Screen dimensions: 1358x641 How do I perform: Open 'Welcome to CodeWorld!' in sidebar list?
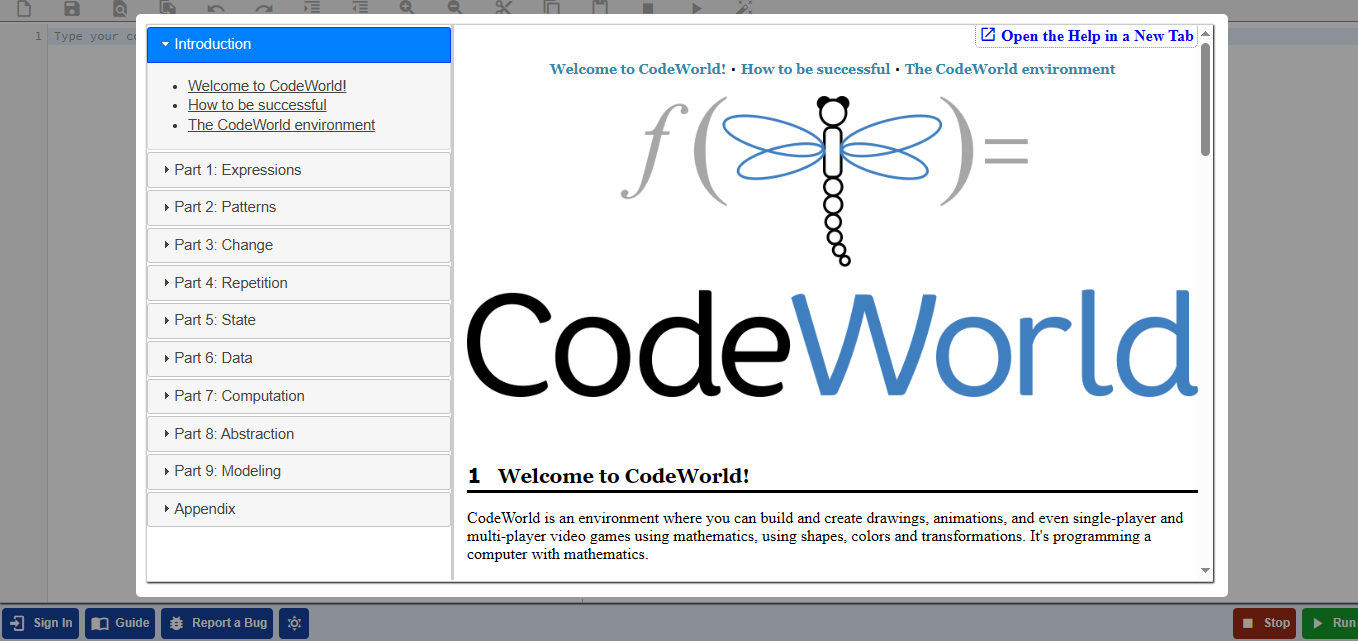267,86
